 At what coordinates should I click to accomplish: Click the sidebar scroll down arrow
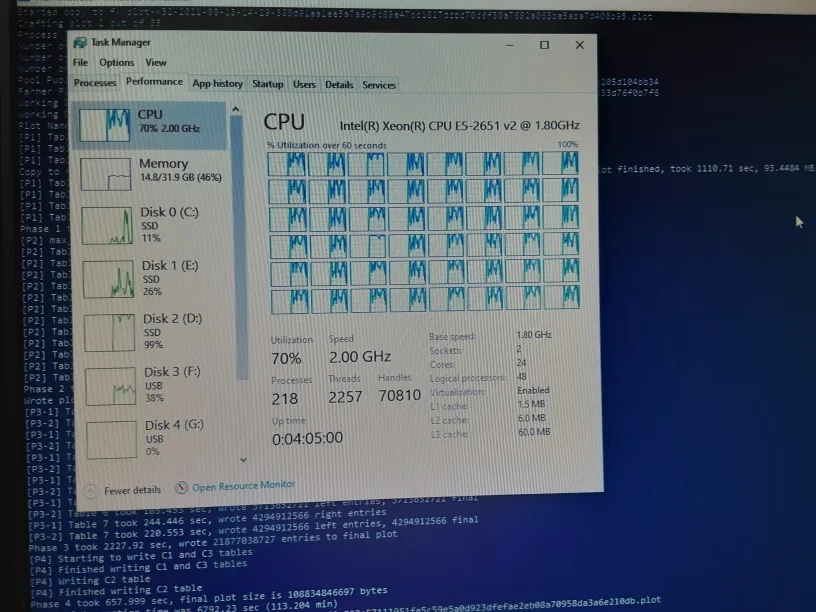click(243, 460)
